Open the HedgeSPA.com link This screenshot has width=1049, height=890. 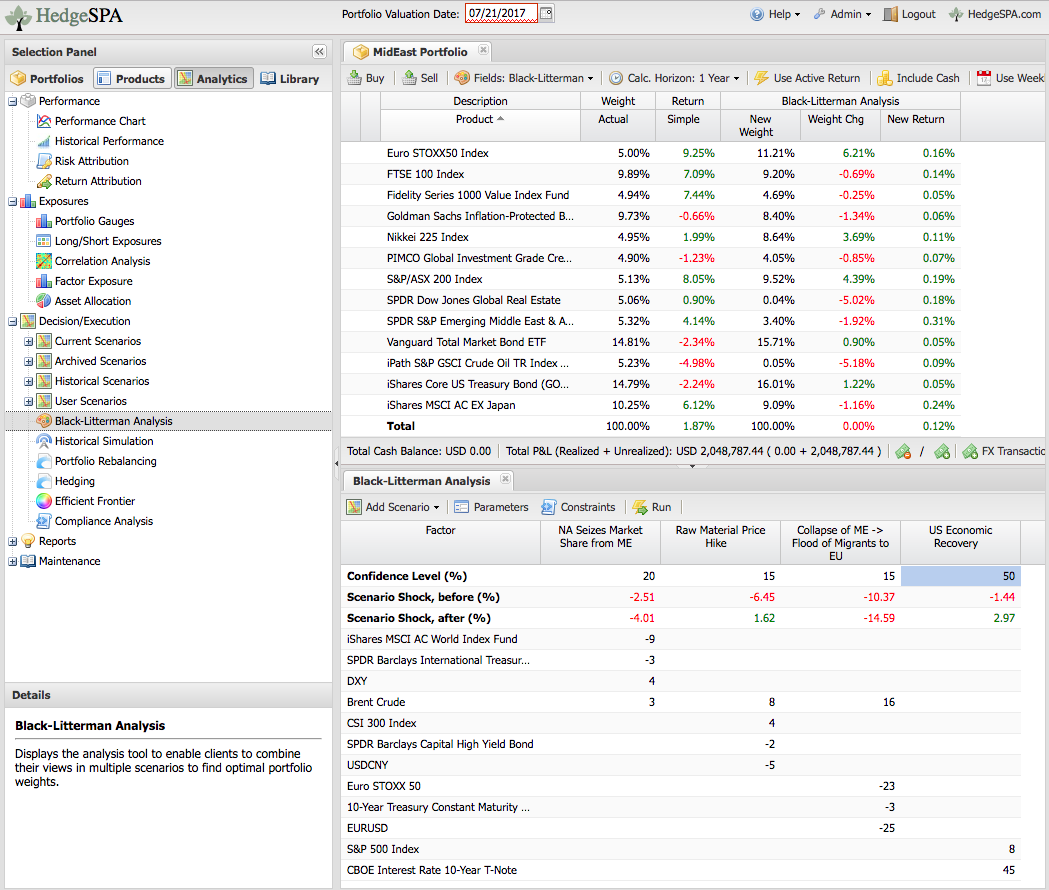coord(995,14)
